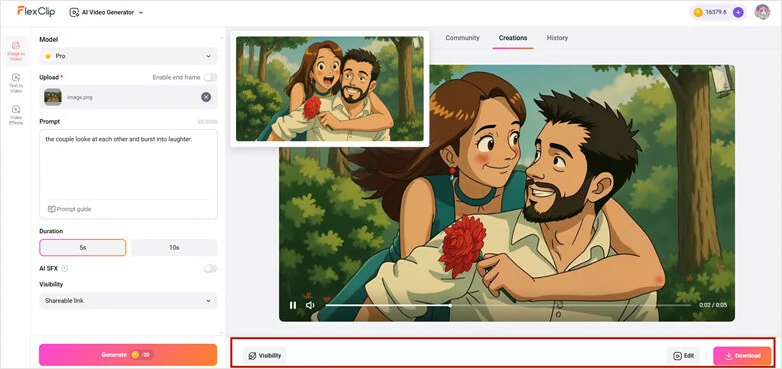Click the Edit button
The width and height of the screenshot is (782, 369).
pos(683,356)
